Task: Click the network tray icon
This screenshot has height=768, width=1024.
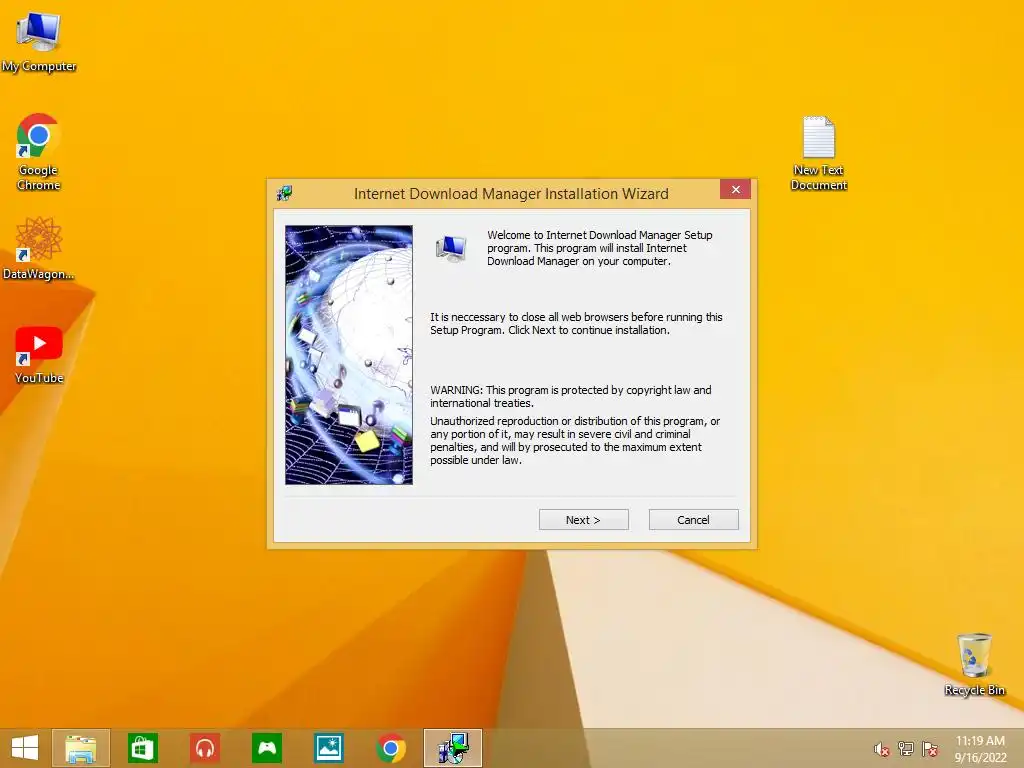Action: 906,749
